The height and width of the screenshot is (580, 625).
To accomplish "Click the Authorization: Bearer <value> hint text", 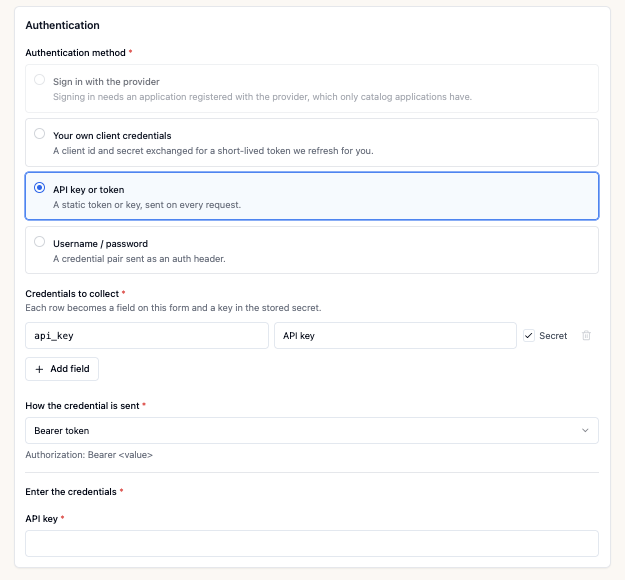I will click(x=89, y=455).
